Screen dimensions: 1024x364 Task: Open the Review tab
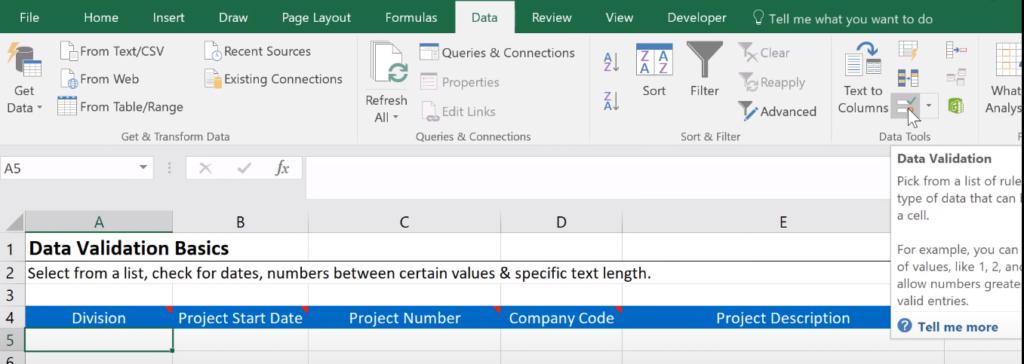pyautogui.click(x=552, y=18)
